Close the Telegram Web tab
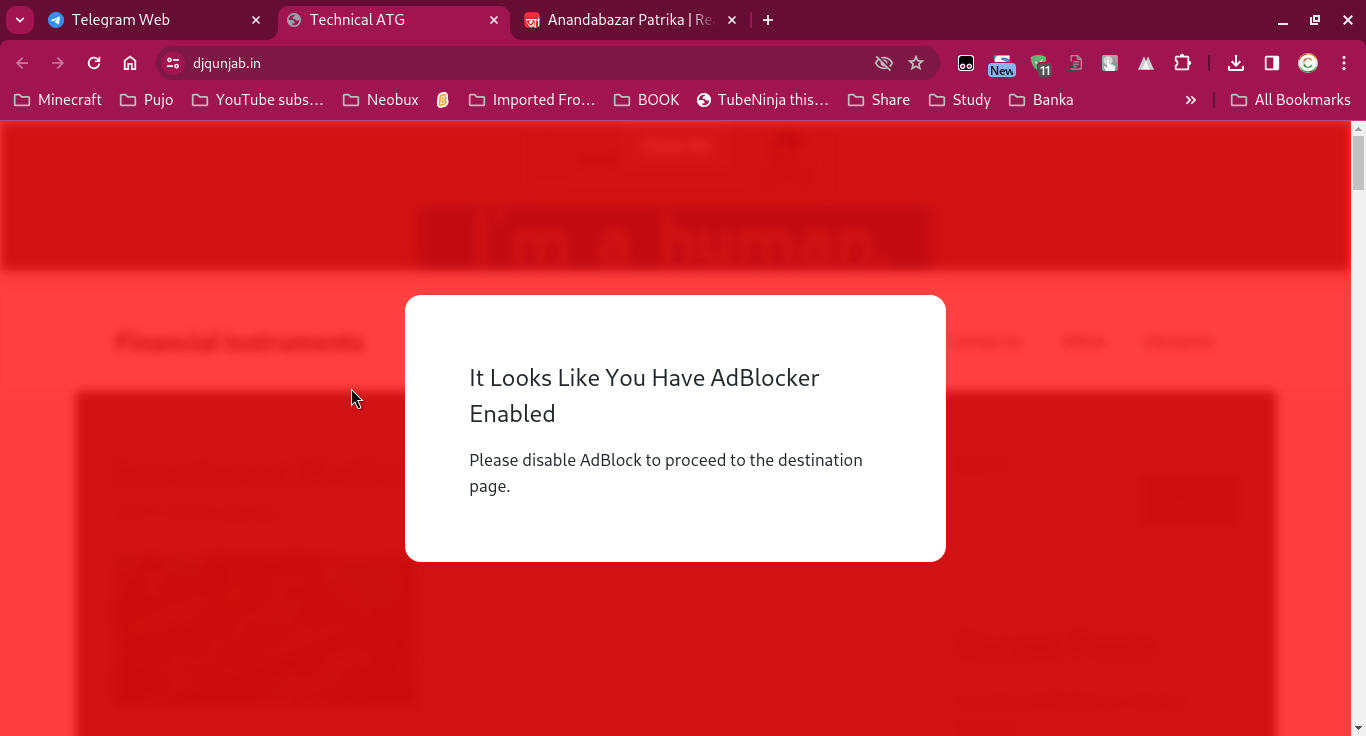 click(256, 20)
